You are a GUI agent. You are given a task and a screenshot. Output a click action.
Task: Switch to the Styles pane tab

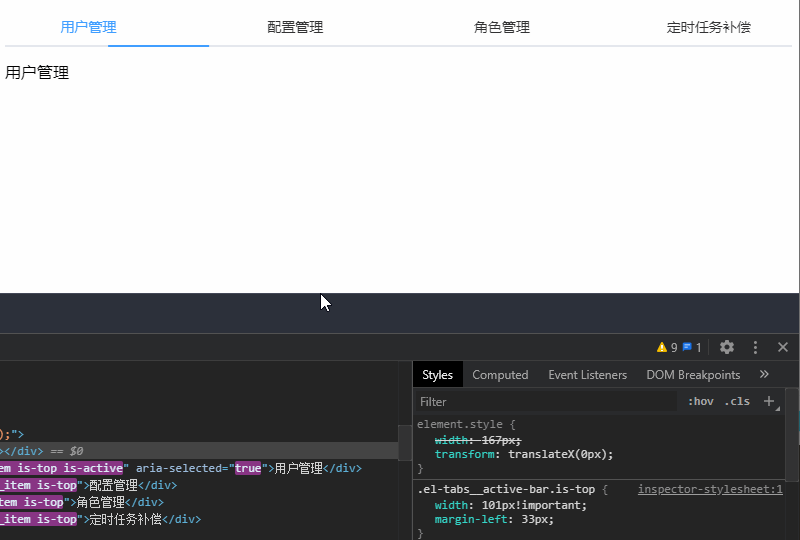click(437, 375)
